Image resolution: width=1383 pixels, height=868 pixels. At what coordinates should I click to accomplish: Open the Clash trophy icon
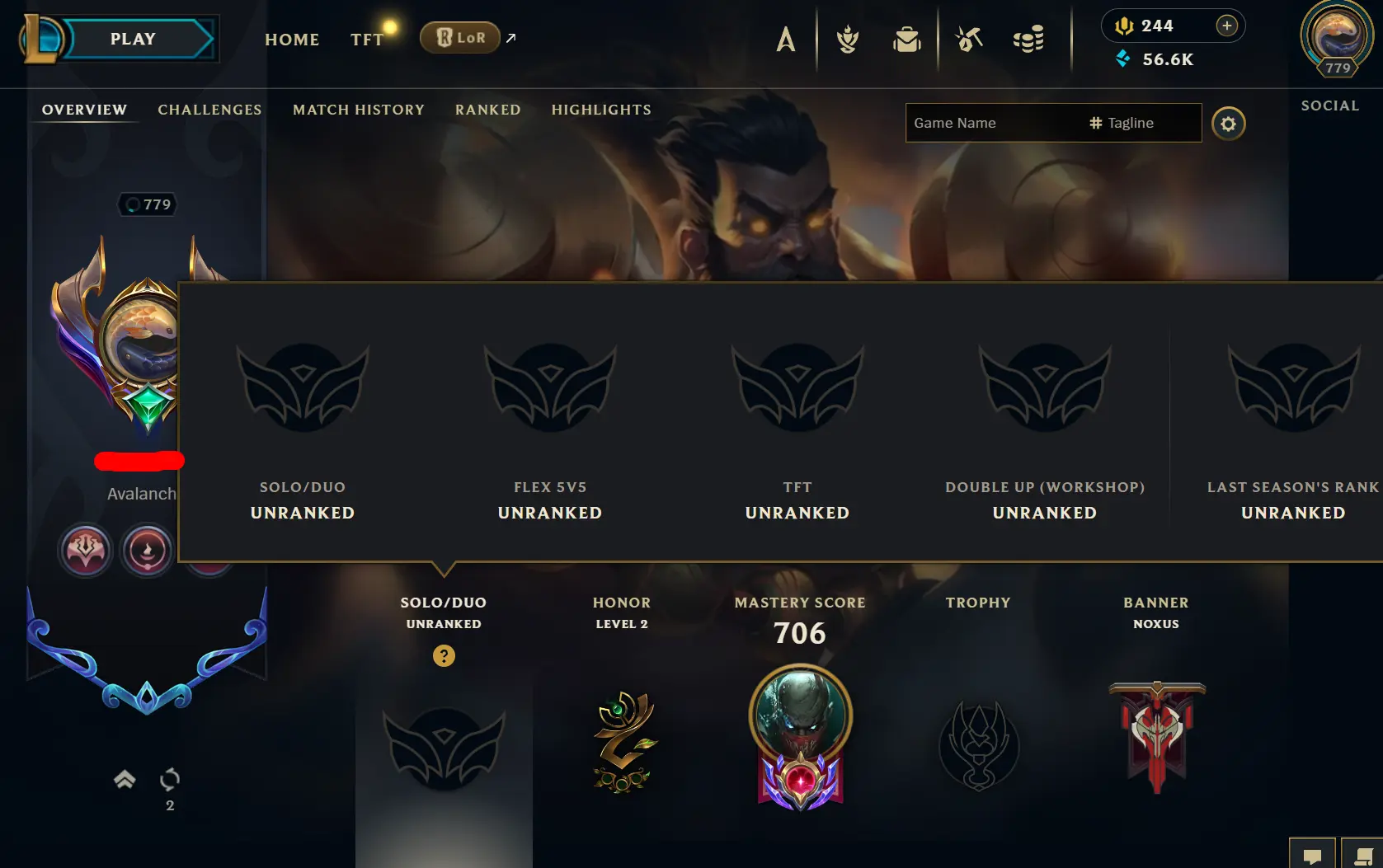pos(848,39)
